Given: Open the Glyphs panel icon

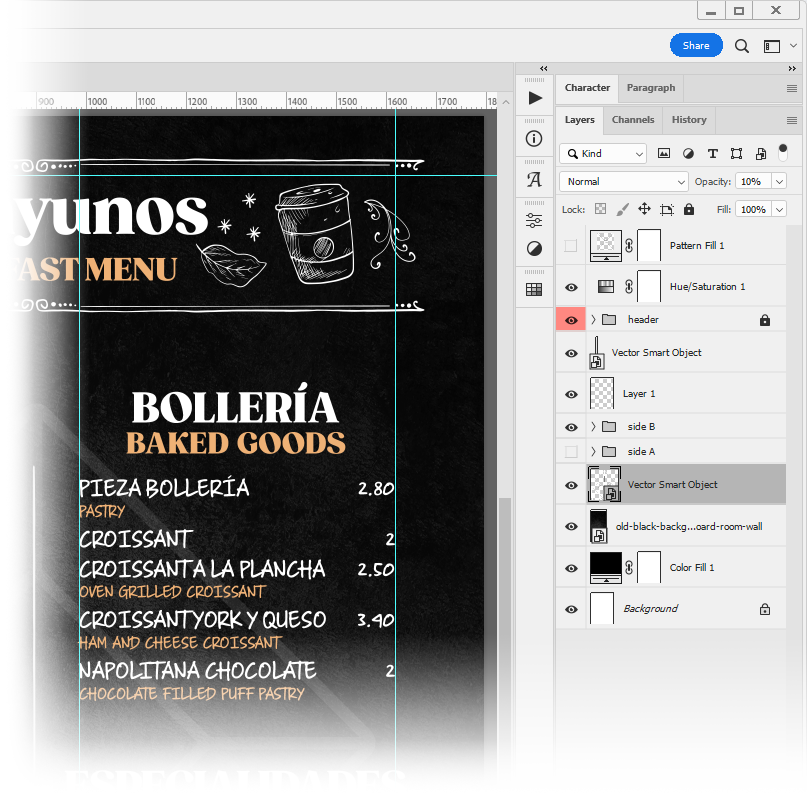Looking at the screenshot, I should (x=534, y=180).
